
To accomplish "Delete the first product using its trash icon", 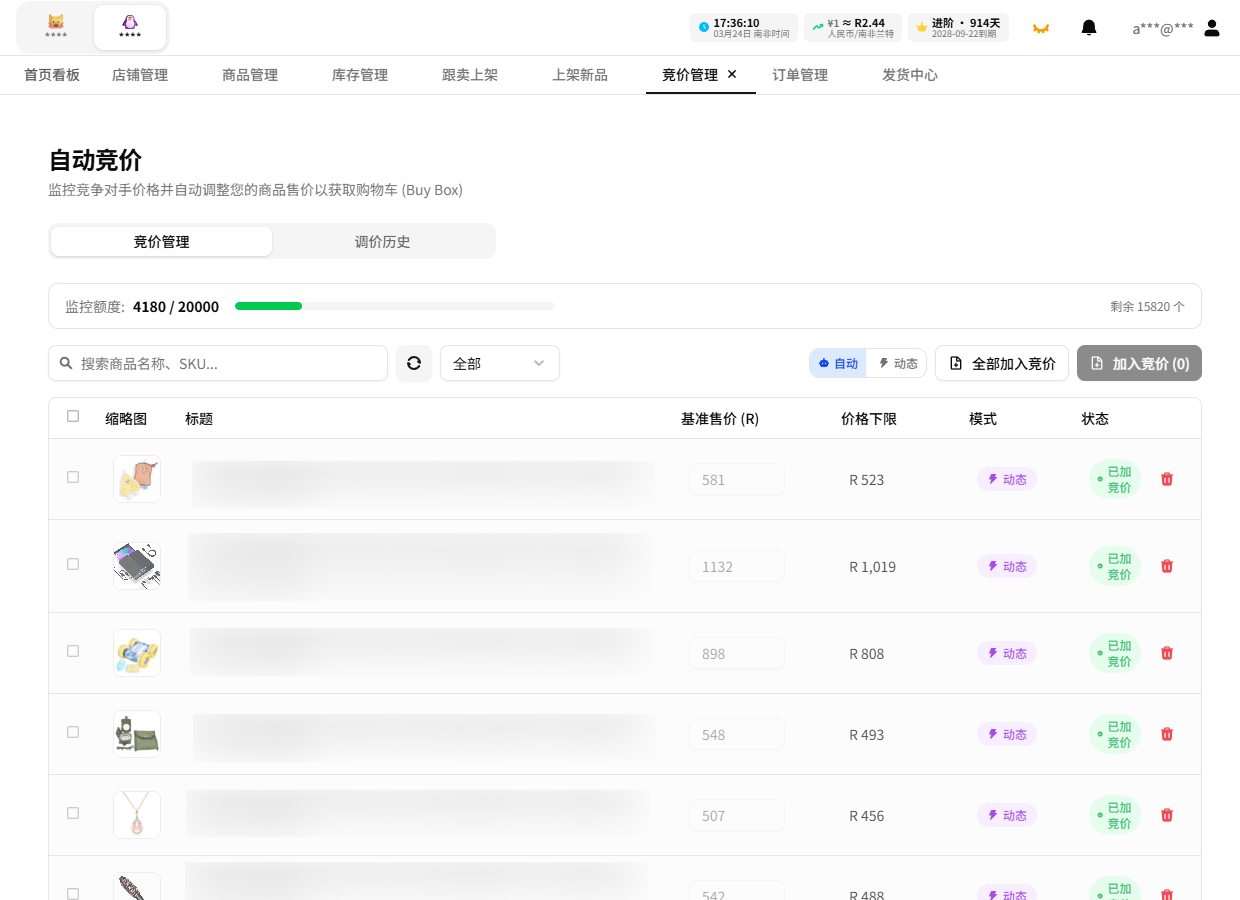I will tap(1166, 479).
